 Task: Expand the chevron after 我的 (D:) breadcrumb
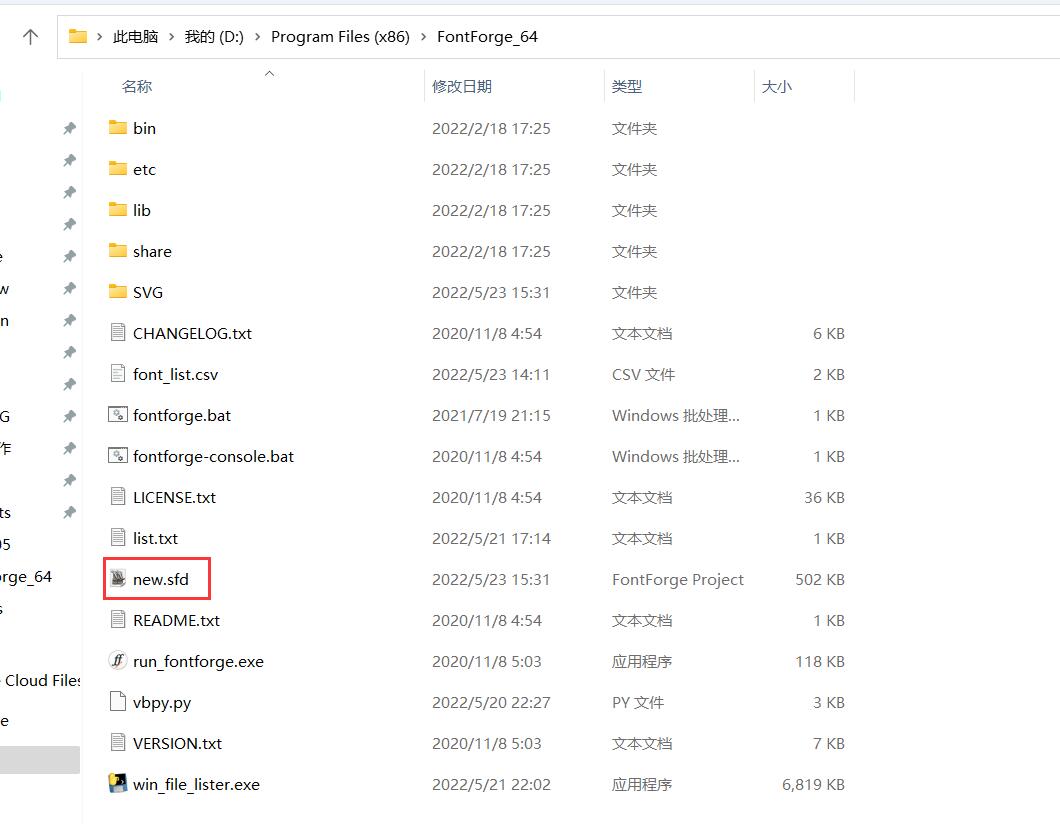tap(257, 37)
